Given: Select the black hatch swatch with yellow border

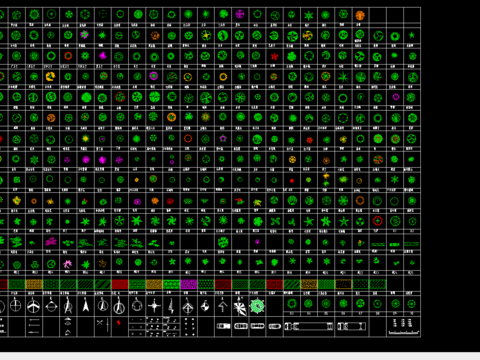Looking at the screenshot, I should click(x=343, y=284).
